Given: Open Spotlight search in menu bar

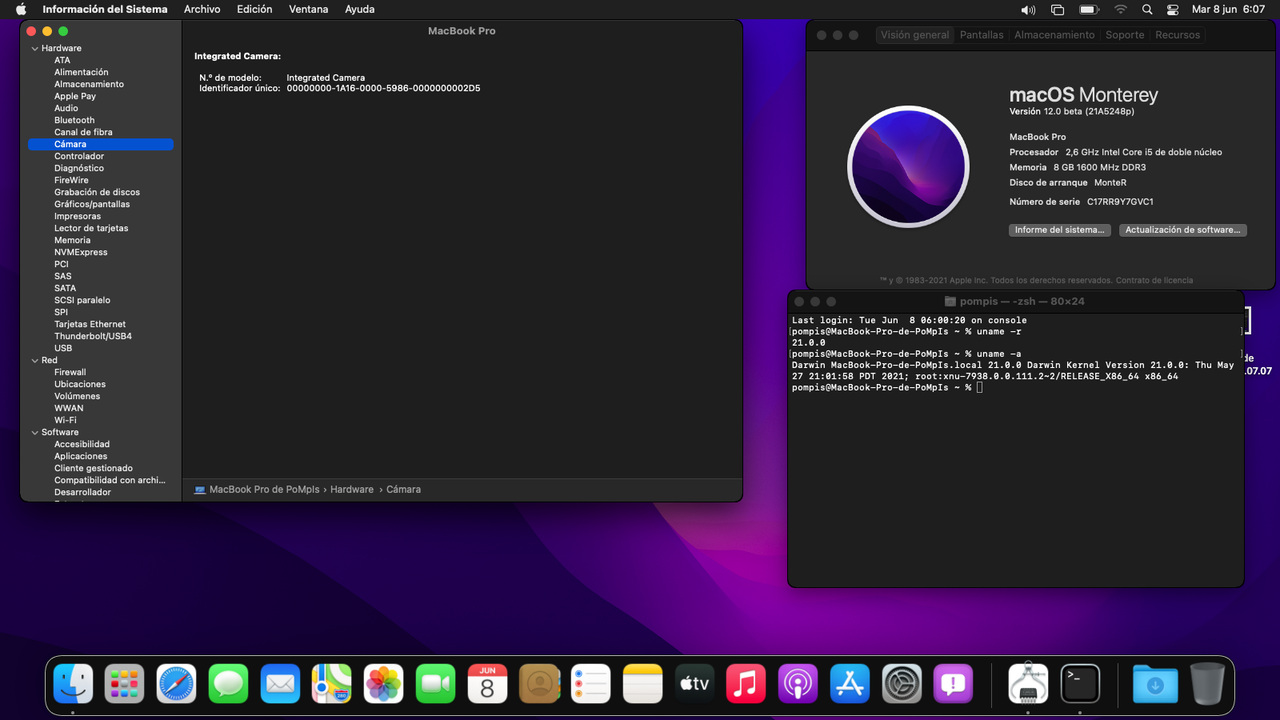Looking at the screenshot, I should (1147, 9).
